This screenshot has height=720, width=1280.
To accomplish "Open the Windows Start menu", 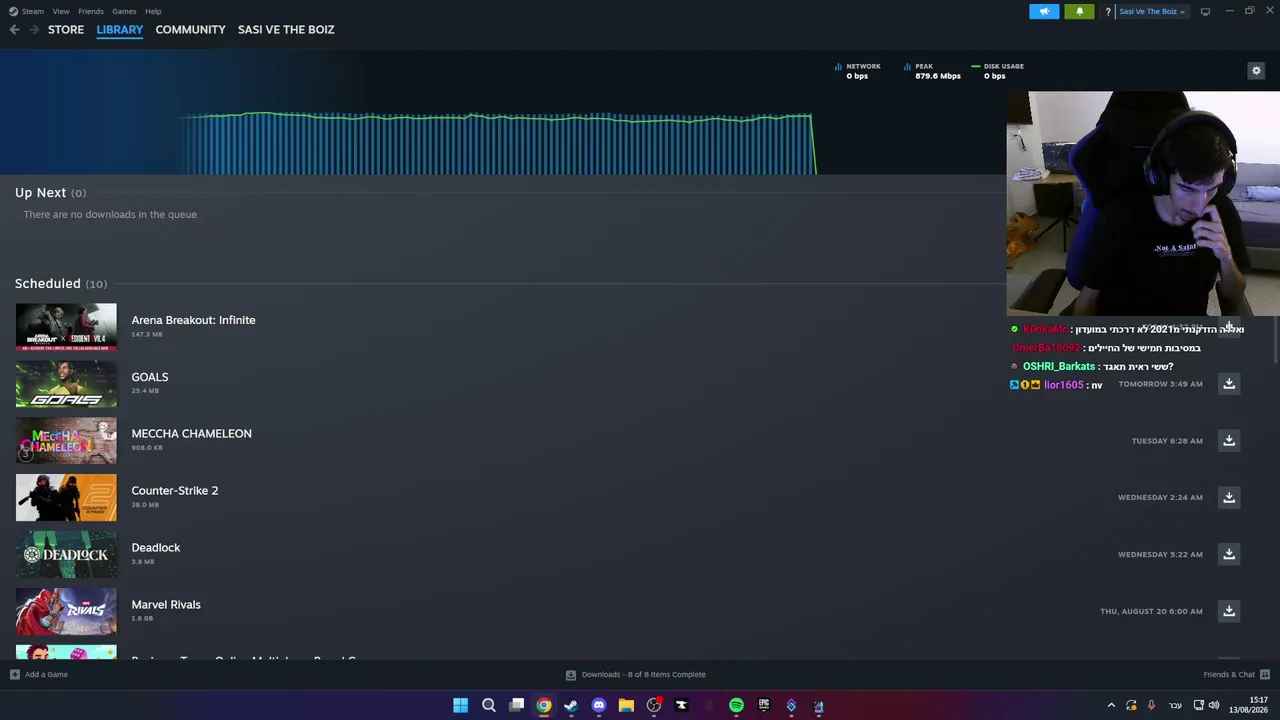I will pyautogui.click(x=460, y=705).
